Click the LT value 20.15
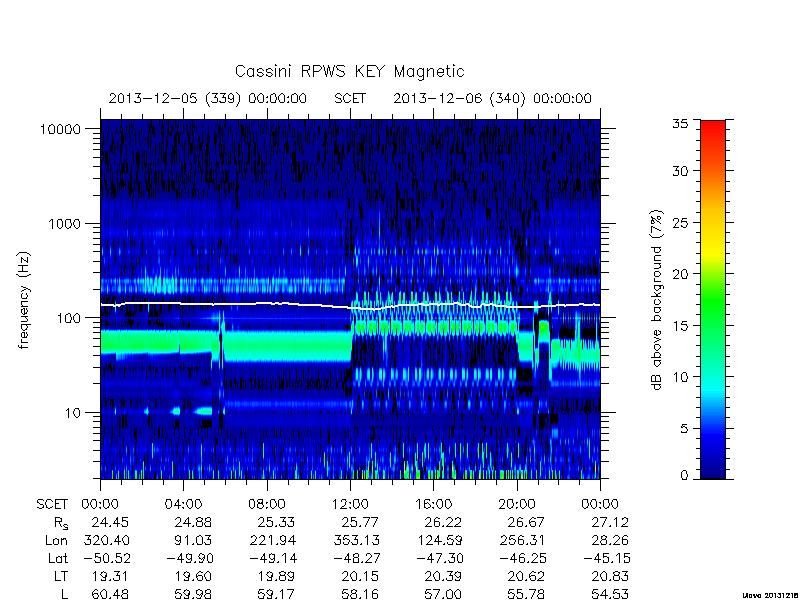This screenshot has width=800, height=600. (x=360, y=576)
